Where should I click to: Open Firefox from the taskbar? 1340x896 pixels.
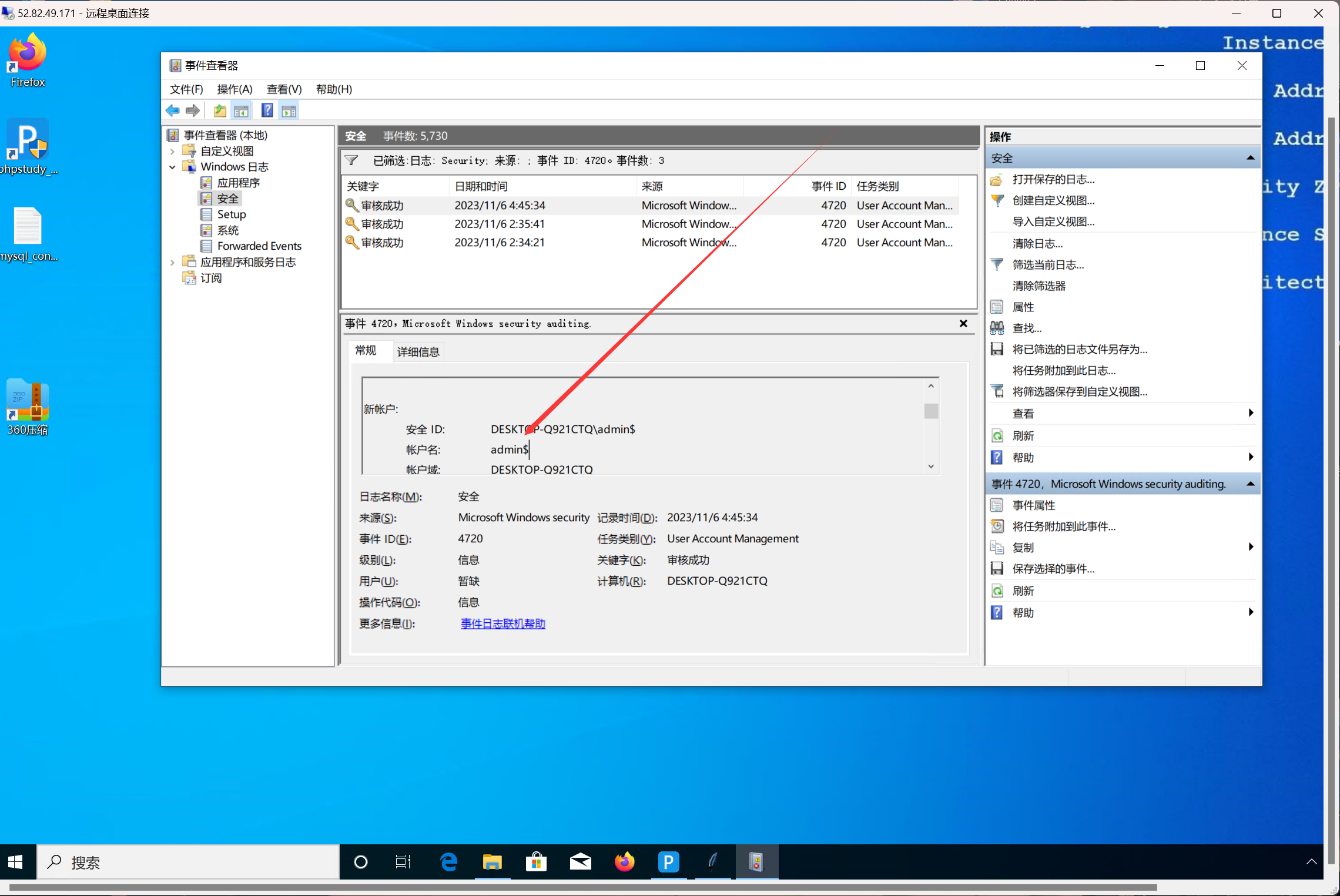pos(624,863)
